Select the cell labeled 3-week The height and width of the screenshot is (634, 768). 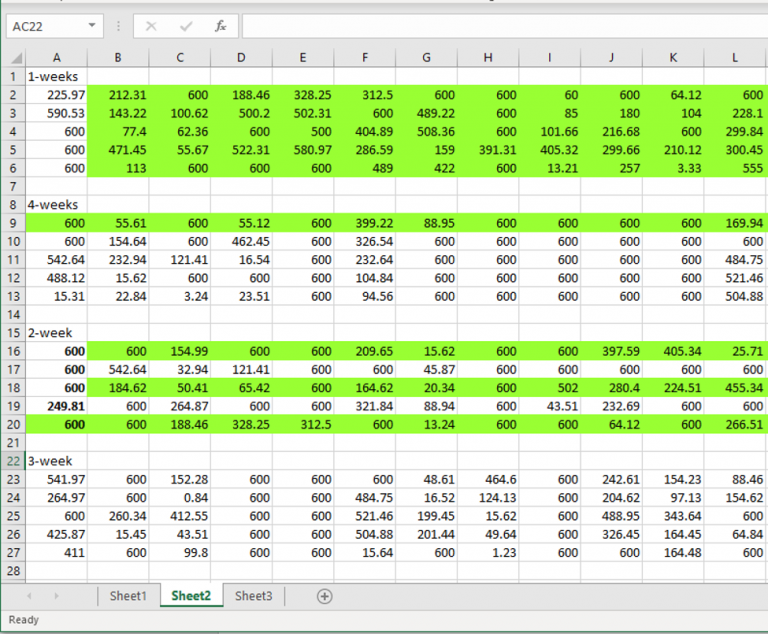pyautogui.click(x=56, y=461)
